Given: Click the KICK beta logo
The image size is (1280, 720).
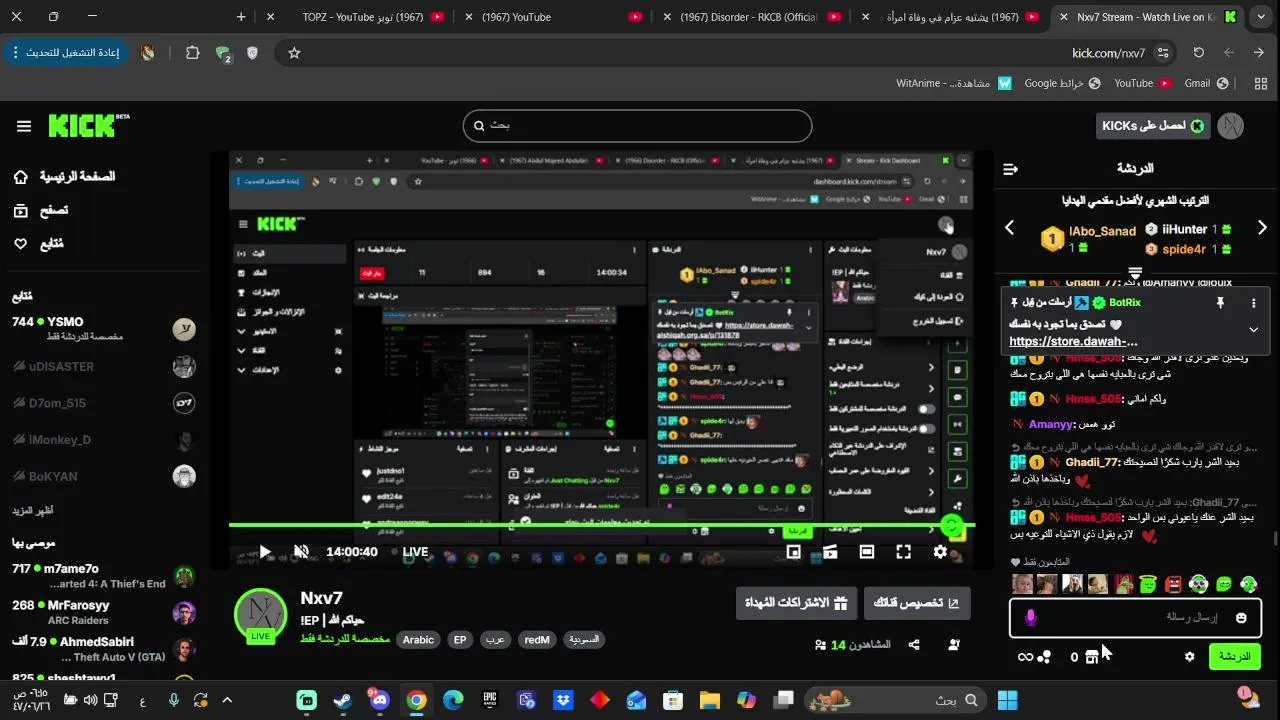Looking at the screenshot, I should click(88, 125).
